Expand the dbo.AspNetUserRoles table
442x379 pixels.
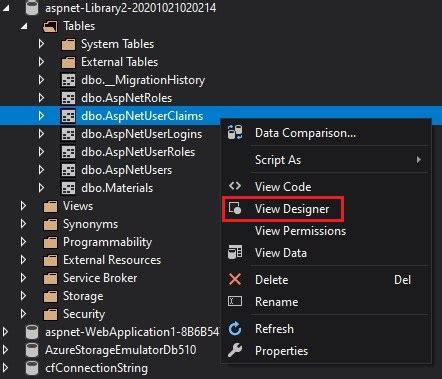(41, 152)
